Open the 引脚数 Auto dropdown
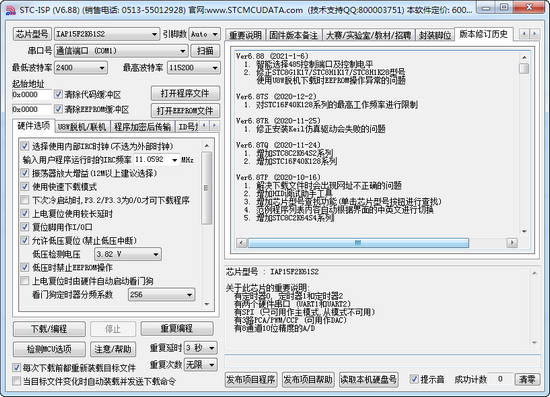 tap(204, 34)
